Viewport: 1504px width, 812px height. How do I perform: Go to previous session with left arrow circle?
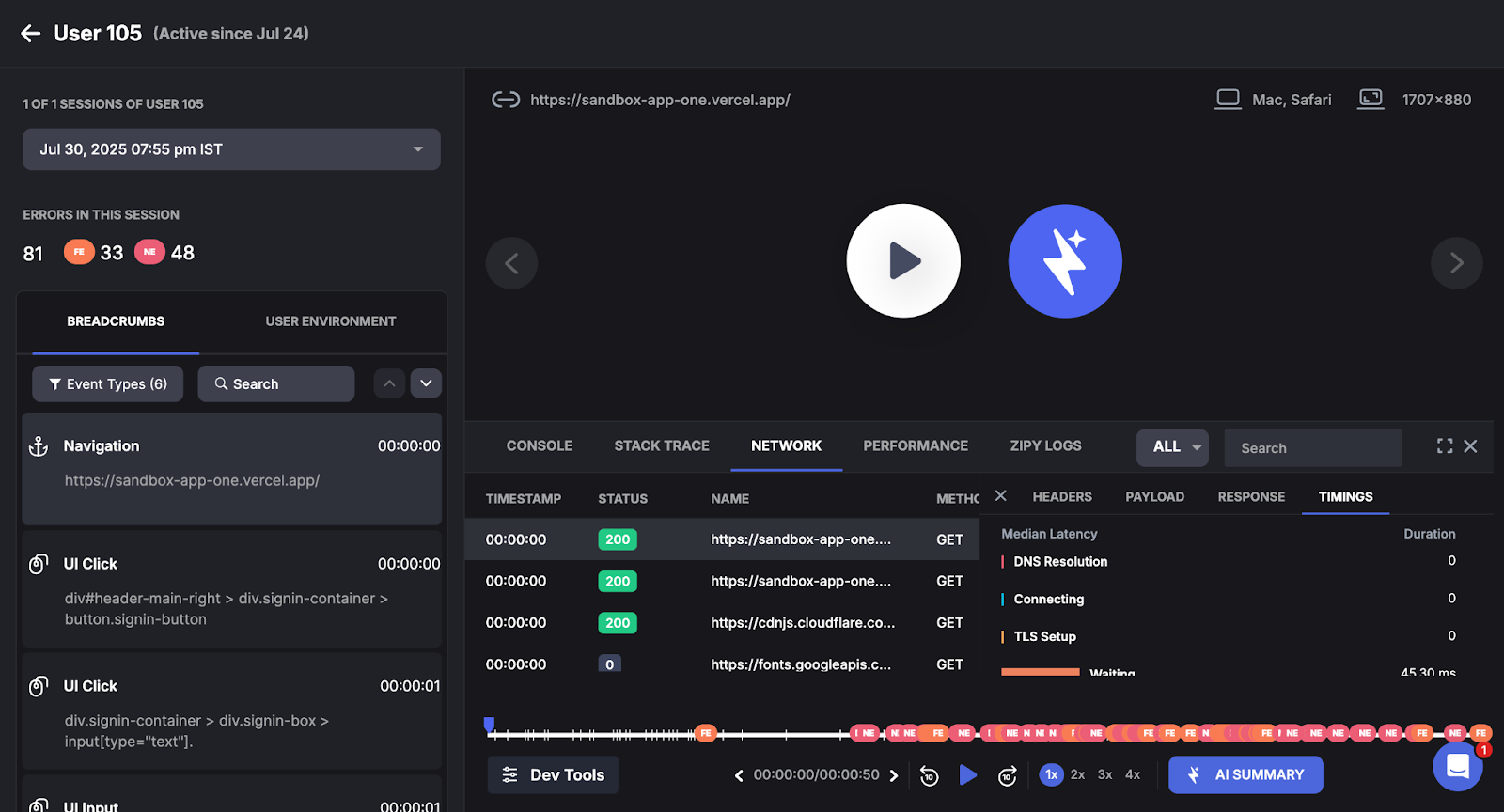point(511,263)
